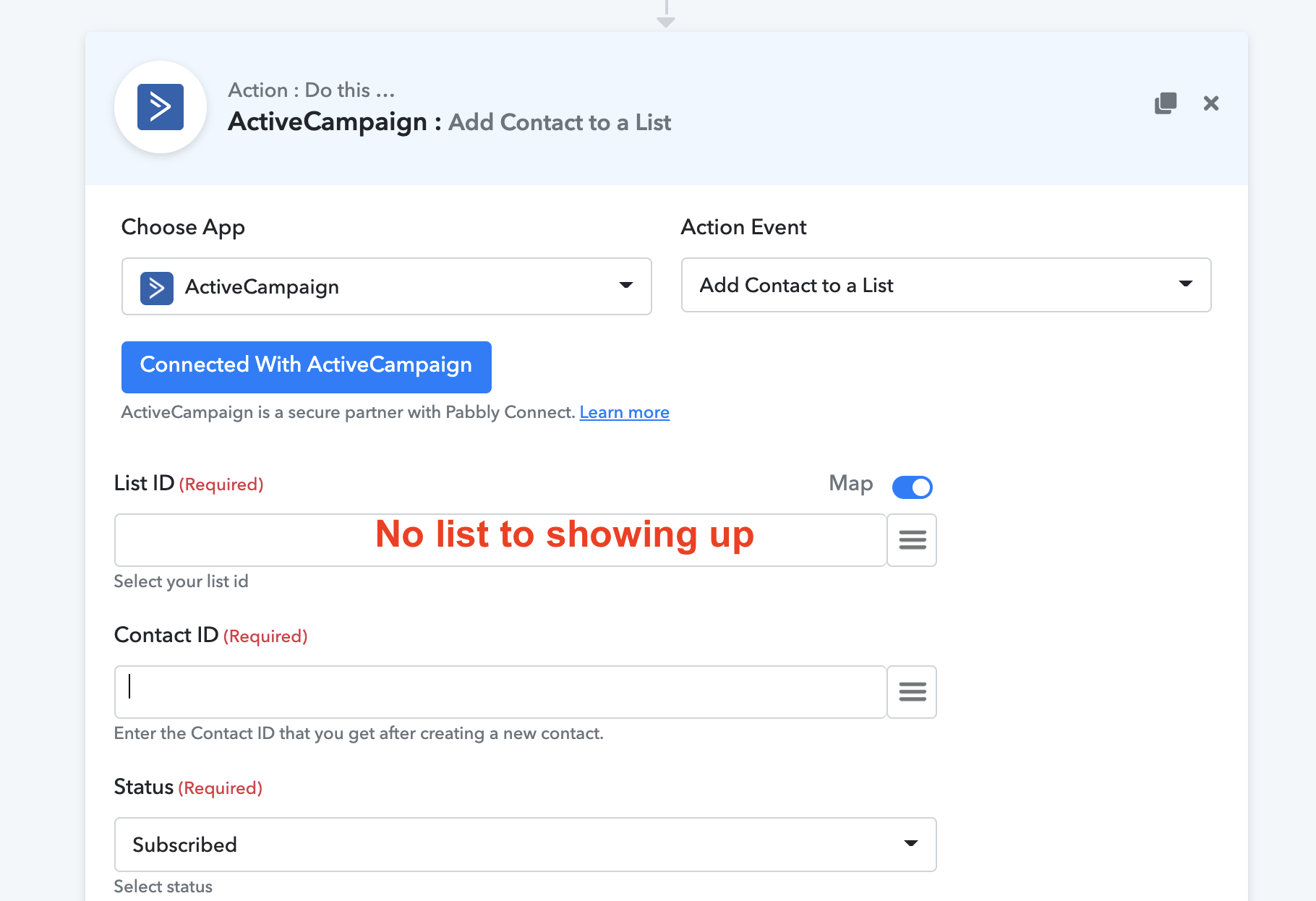Toggle the Map switch for List ID

click(x=913, y=487)
